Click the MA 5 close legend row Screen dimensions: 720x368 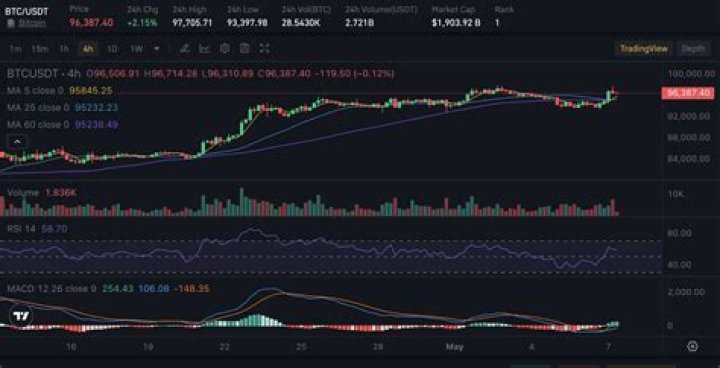[60, 91]
